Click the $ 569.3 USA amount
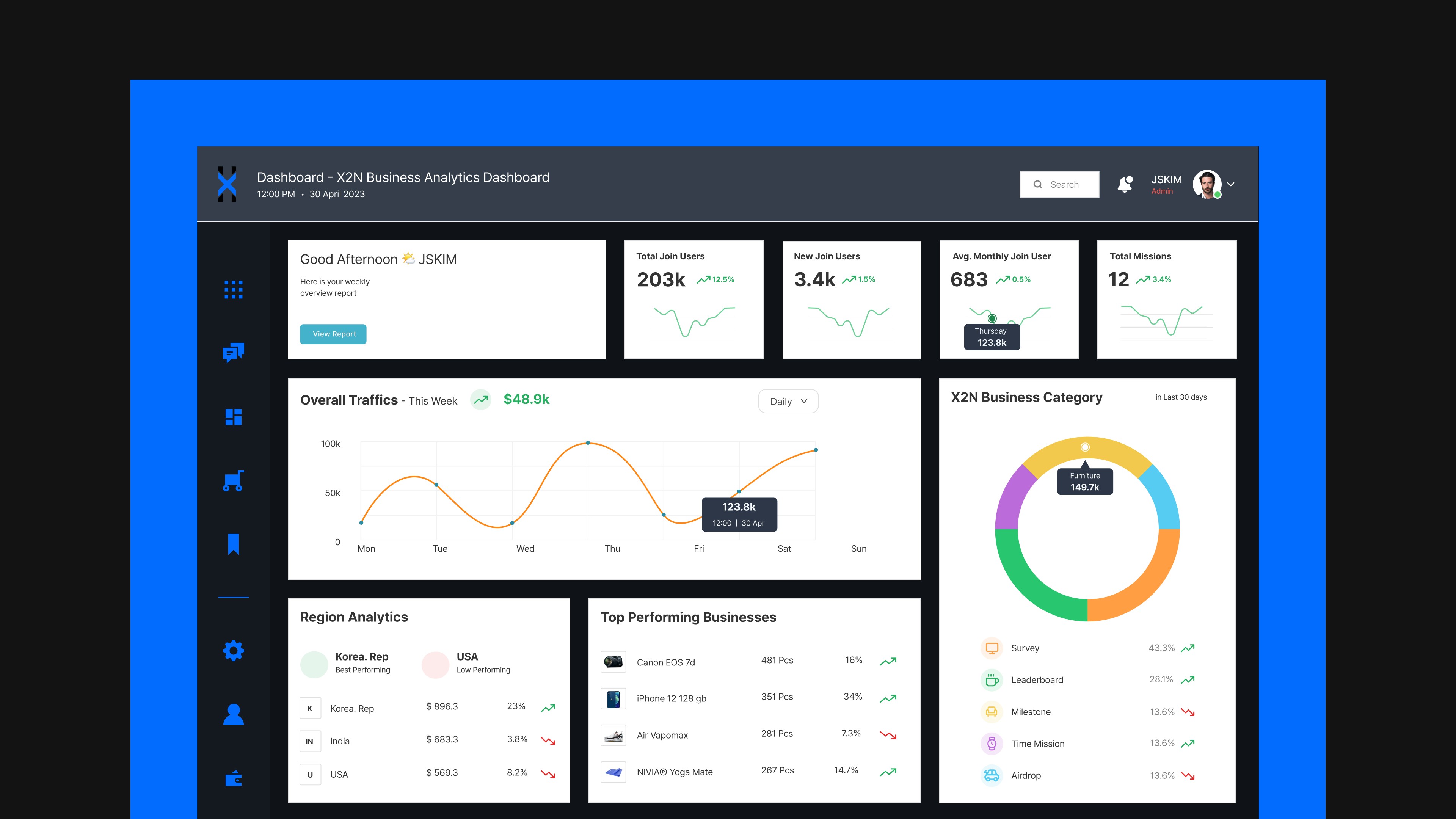 pos(442,773)
